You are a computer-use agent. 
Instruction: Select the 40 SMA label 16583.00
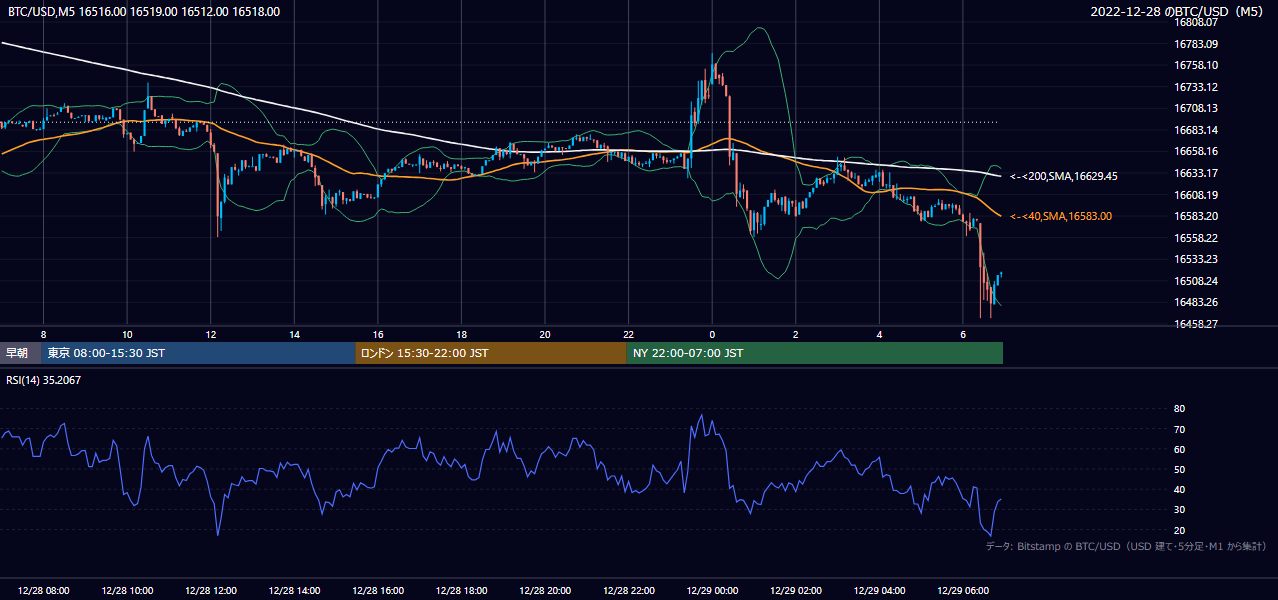(x=1061, y=216)
